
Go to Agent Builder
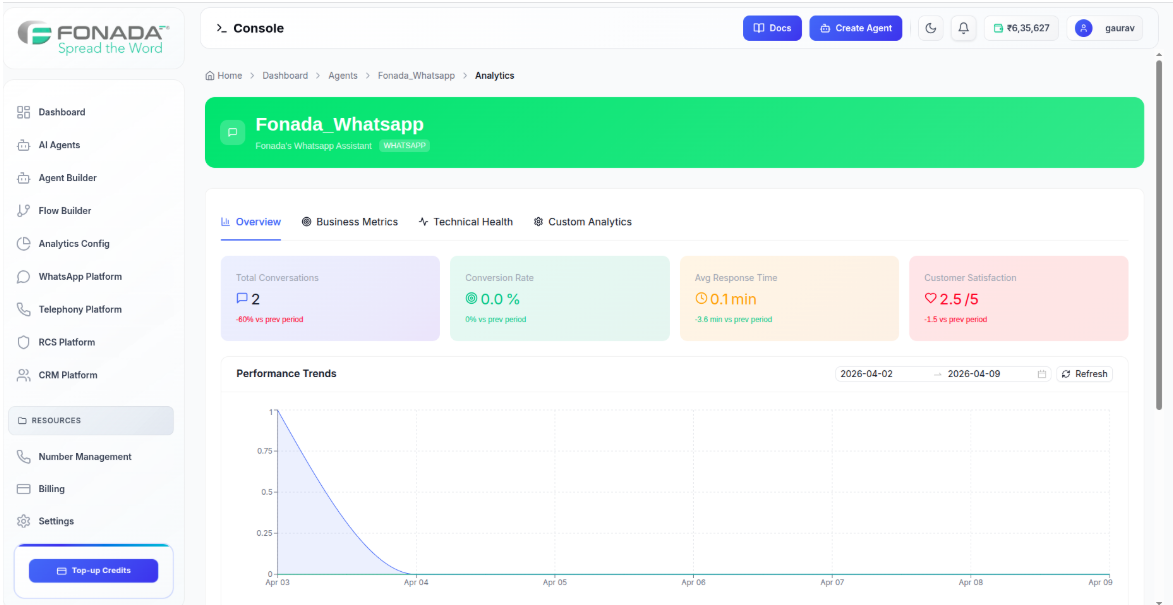pyautogui.click(x=67, y=178)
